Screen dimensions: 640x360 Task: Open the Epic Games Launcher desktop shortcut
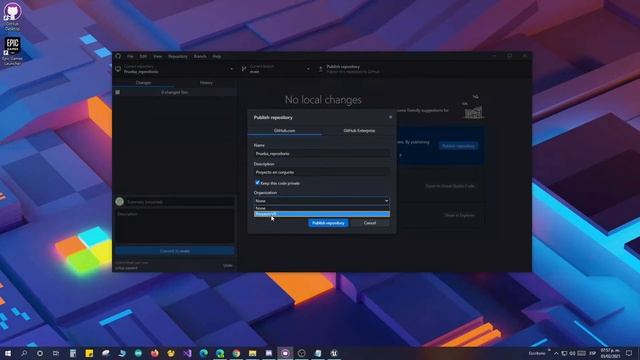12,51
